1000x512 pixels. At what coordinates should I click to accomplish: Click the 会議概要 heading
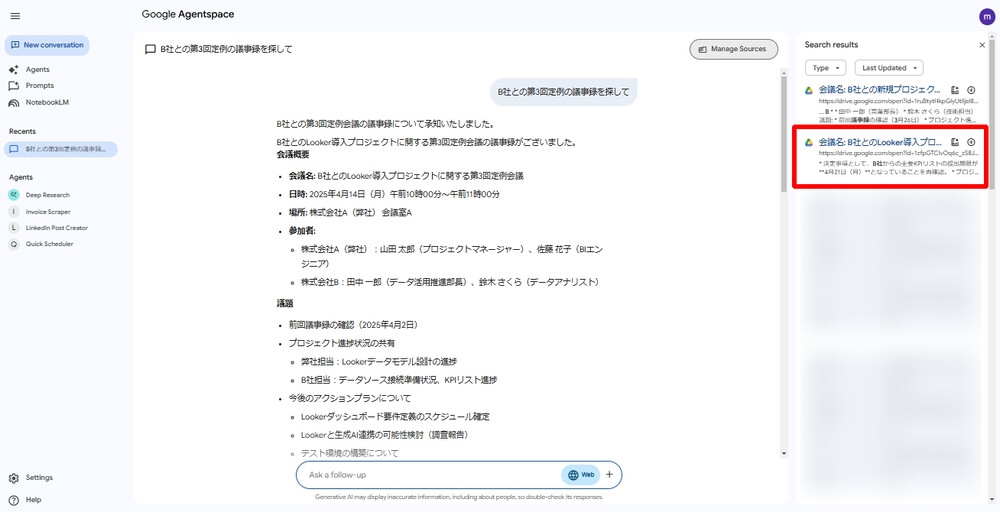coord(293,155)
